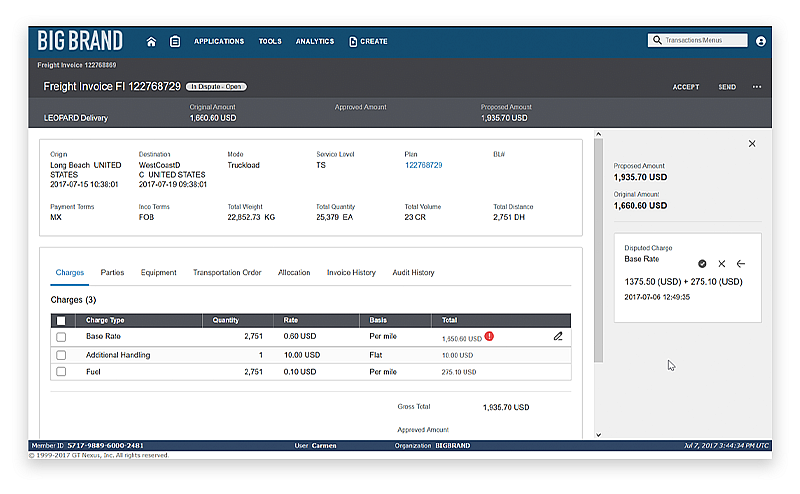Viewport: 800px width, 494px height.
Task: Click the scrollbar up arrow
Action: coord(598,134)
